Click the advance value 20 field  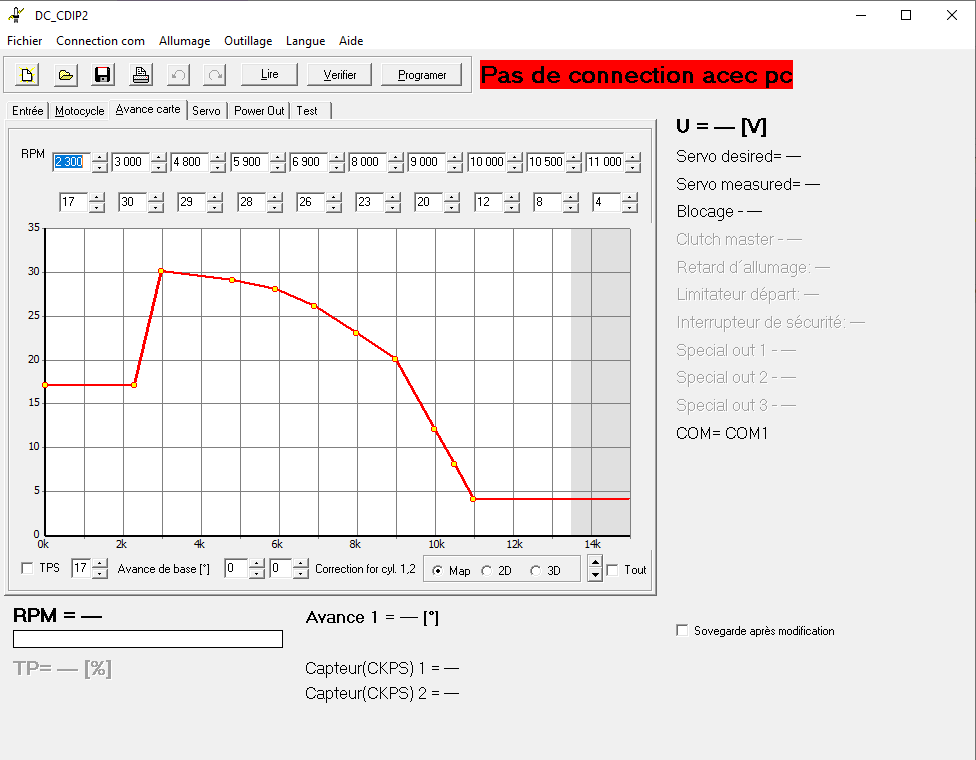pos(429,202)
